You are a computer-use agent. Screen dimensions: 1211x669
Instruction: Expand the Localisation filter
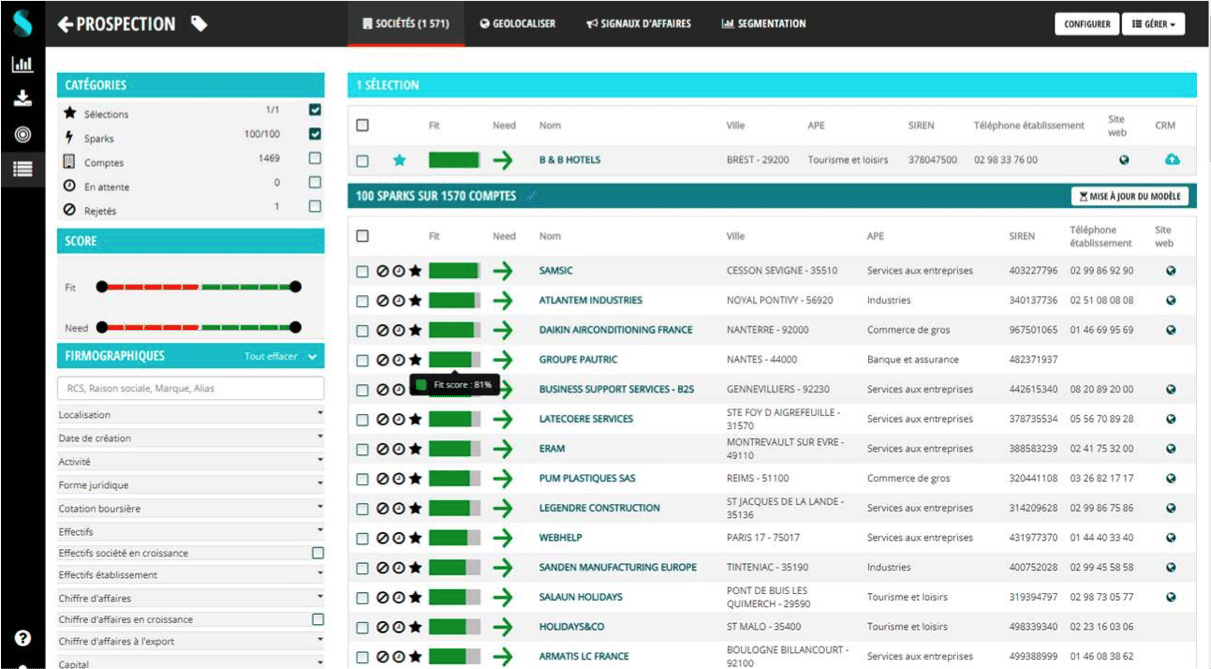point(191,414)
